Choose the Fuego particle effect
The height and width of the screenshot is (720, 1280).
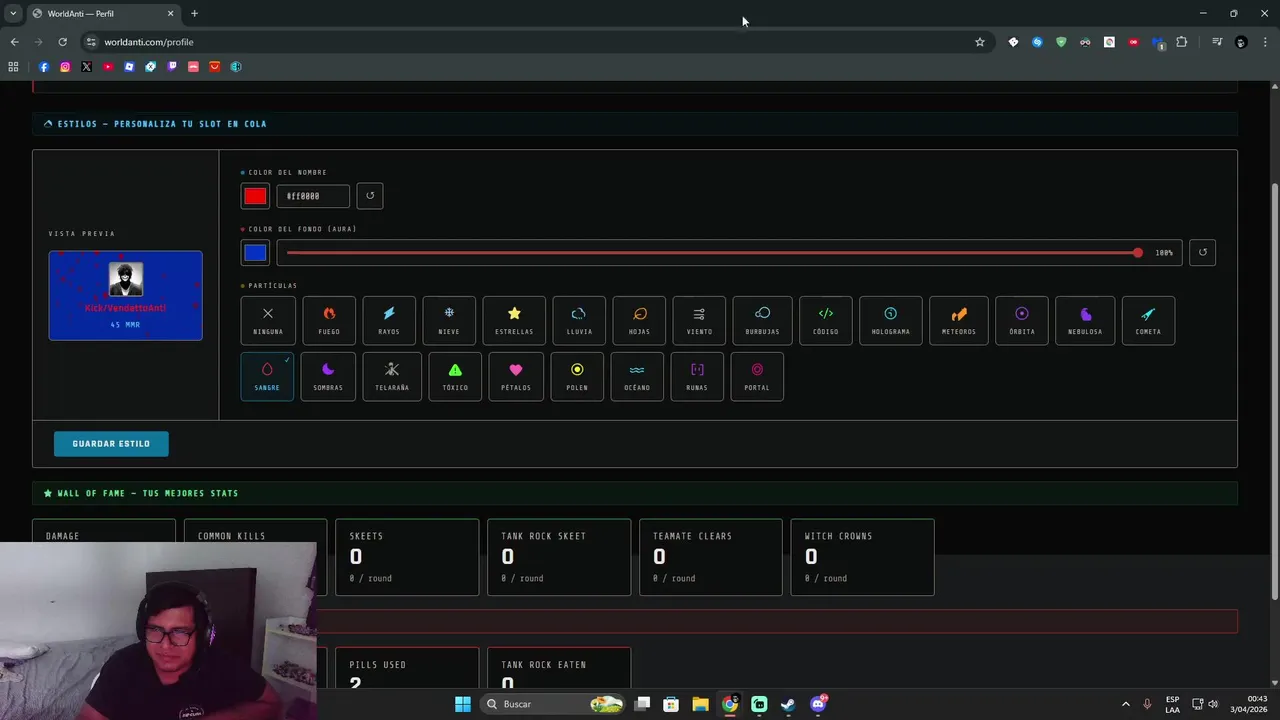329,320
